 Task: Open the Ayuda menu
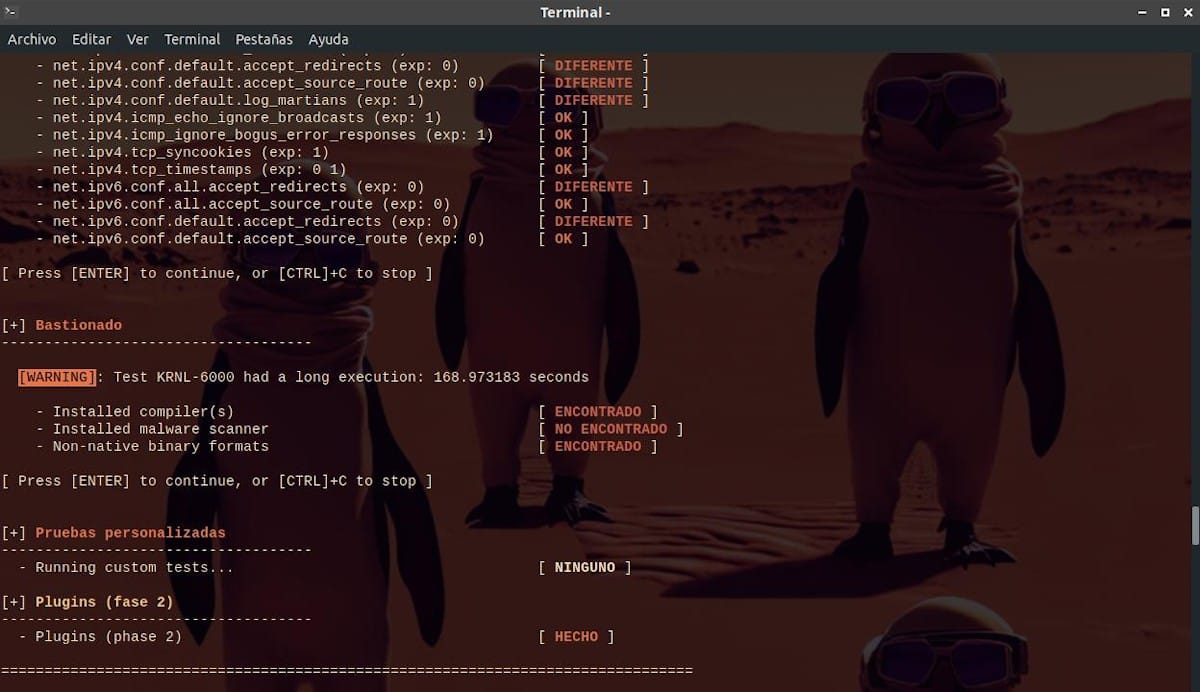point(328,39)
